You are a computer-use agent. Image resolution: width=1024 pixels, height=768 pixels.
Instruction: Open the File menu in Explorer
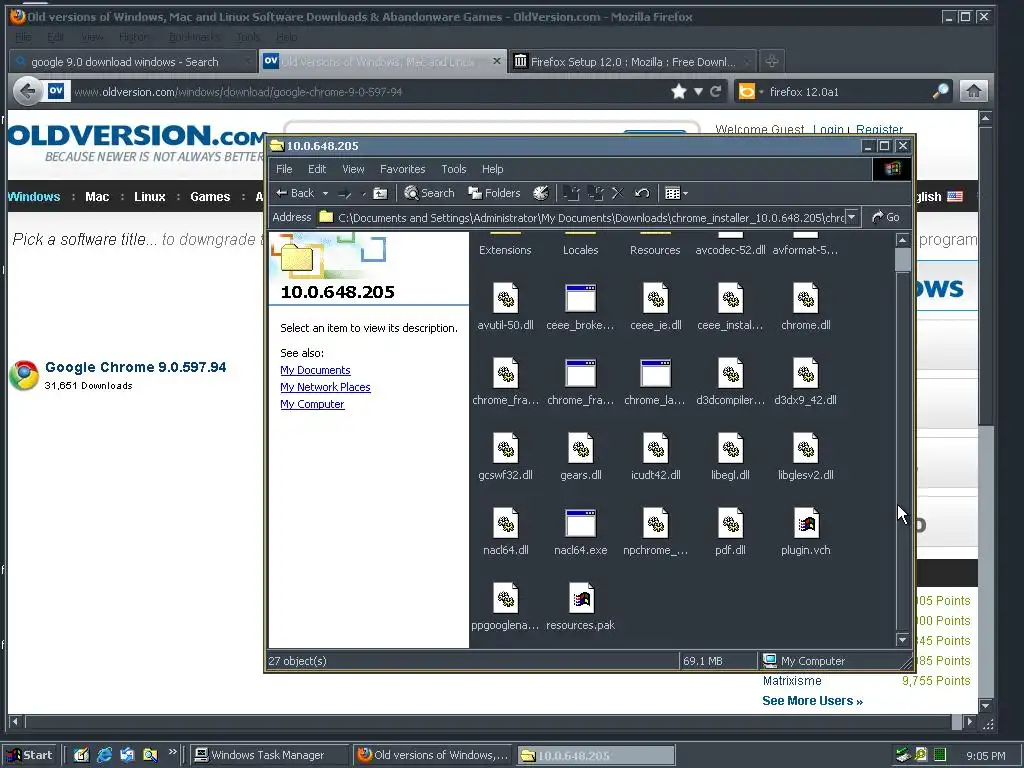click(284, 169)
